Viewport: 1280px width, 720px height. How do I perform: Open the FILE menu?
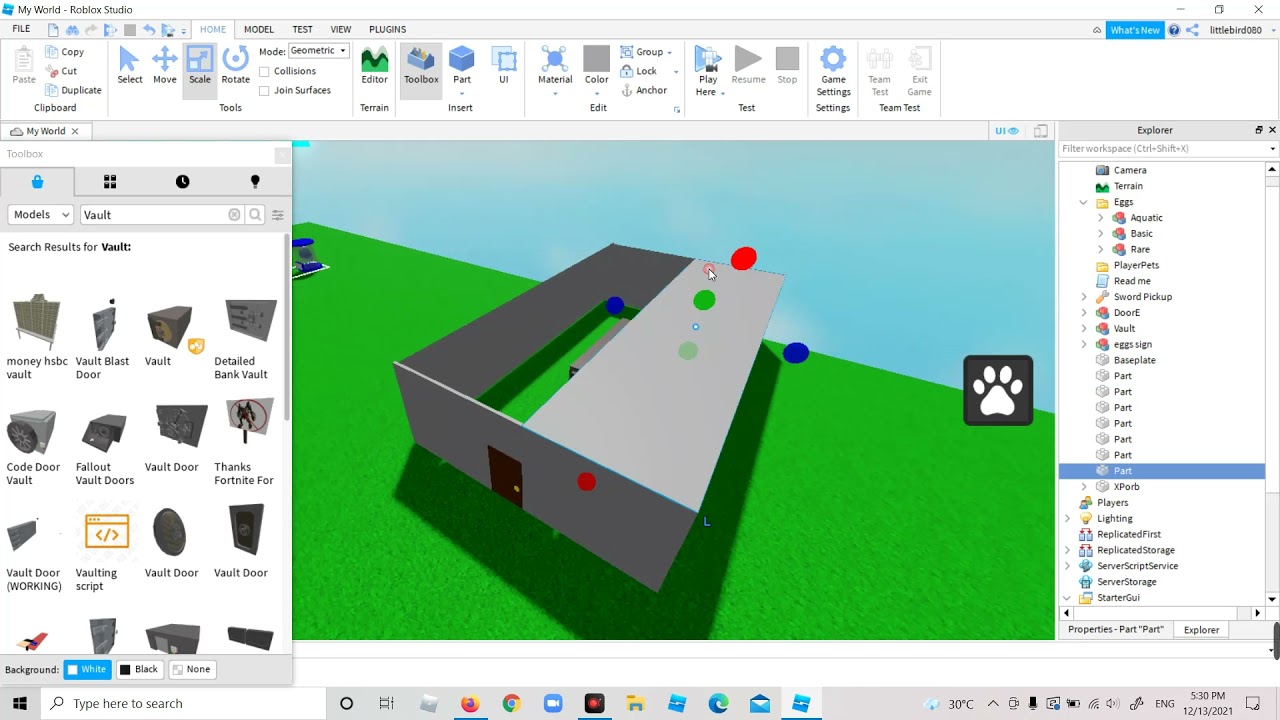pos(21,29)
